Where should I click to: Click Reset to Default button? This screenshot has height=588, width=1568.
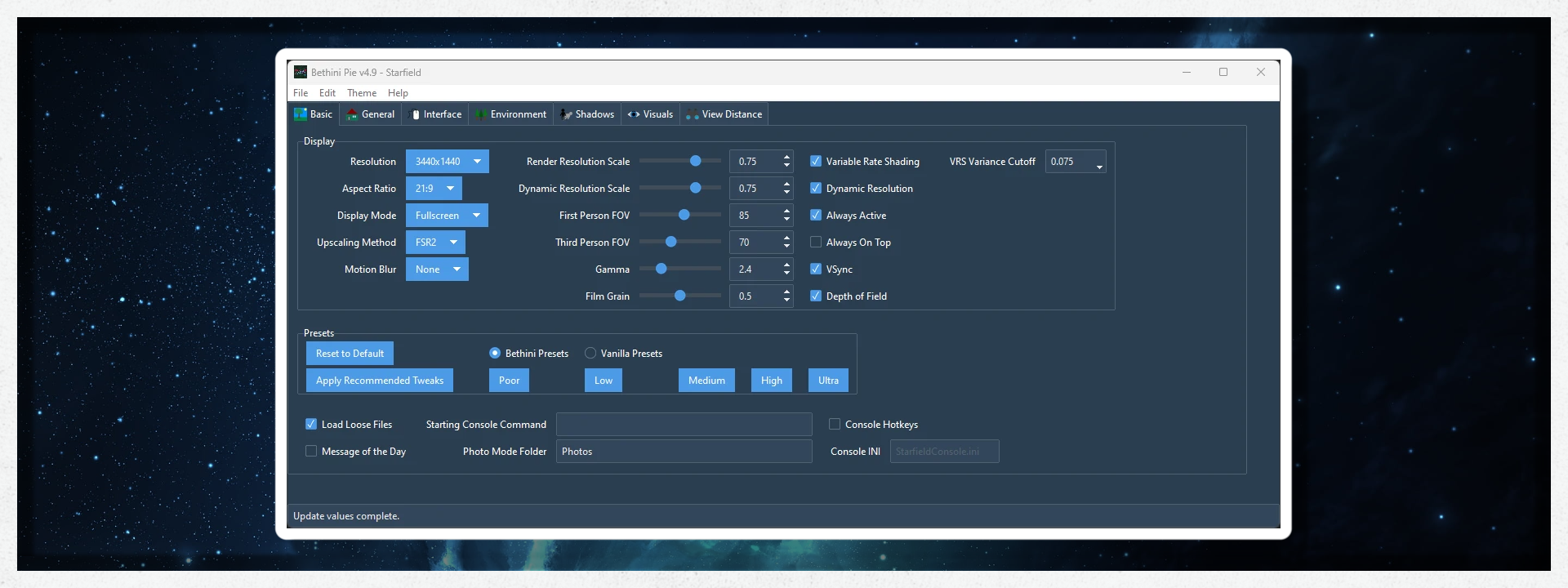click(350, 354)
